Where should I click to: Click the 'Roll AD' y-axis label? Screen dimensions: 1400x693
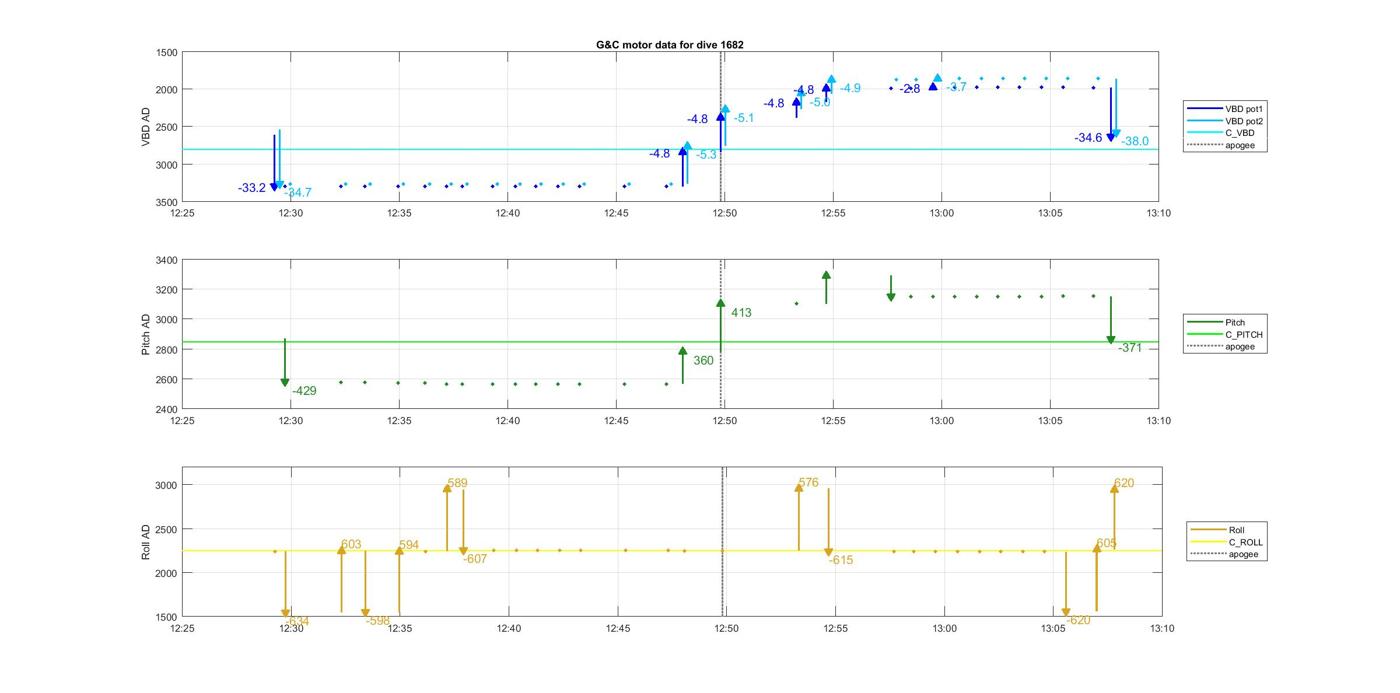point(146,541)
